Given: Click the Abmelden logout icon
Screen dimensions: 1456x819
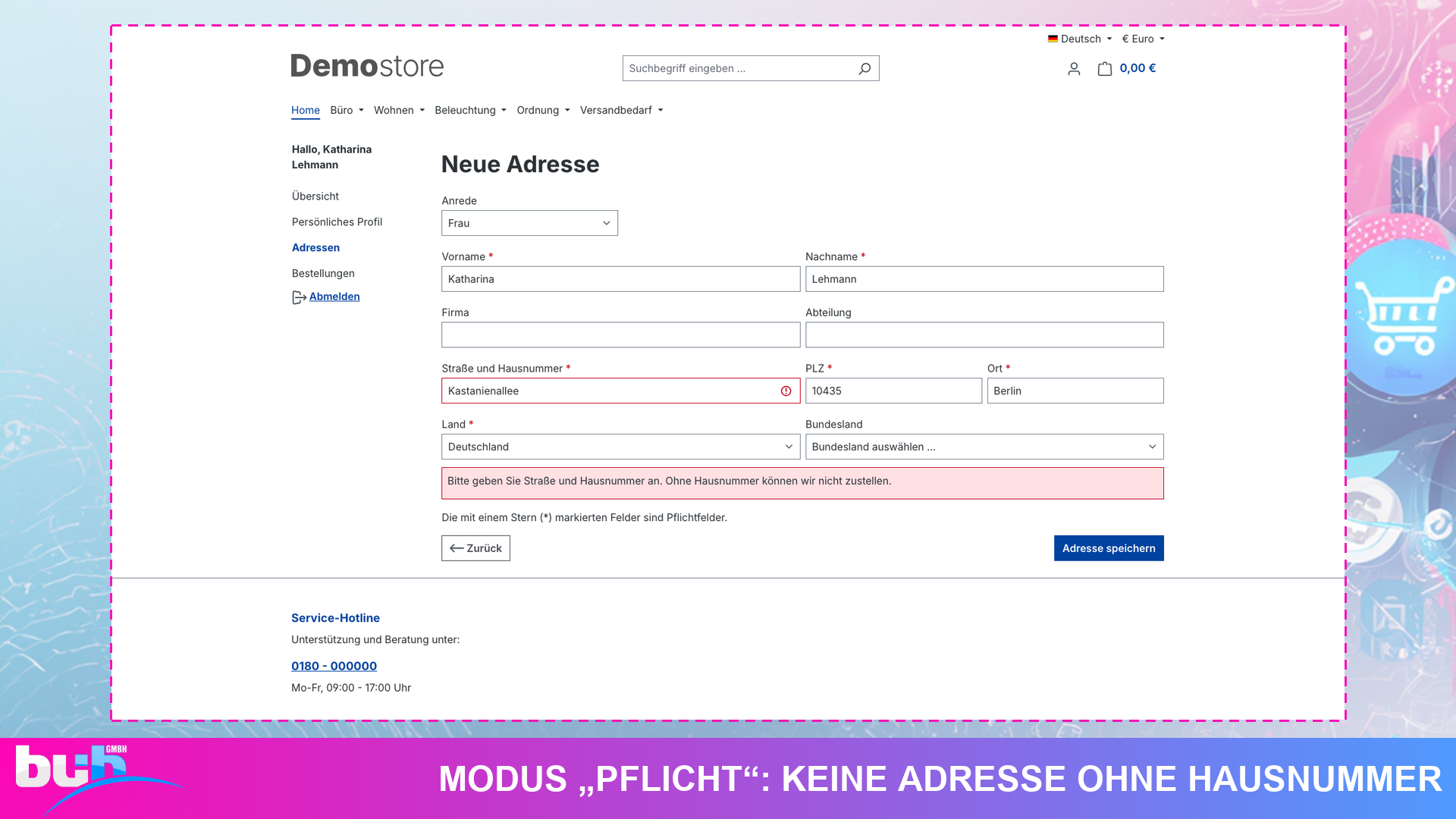Looking at the screenshot, I should tap(299, 297).
